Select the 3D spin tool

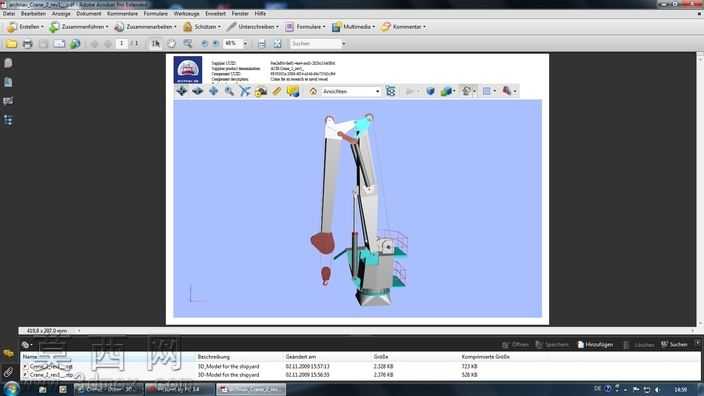[198, 92]
